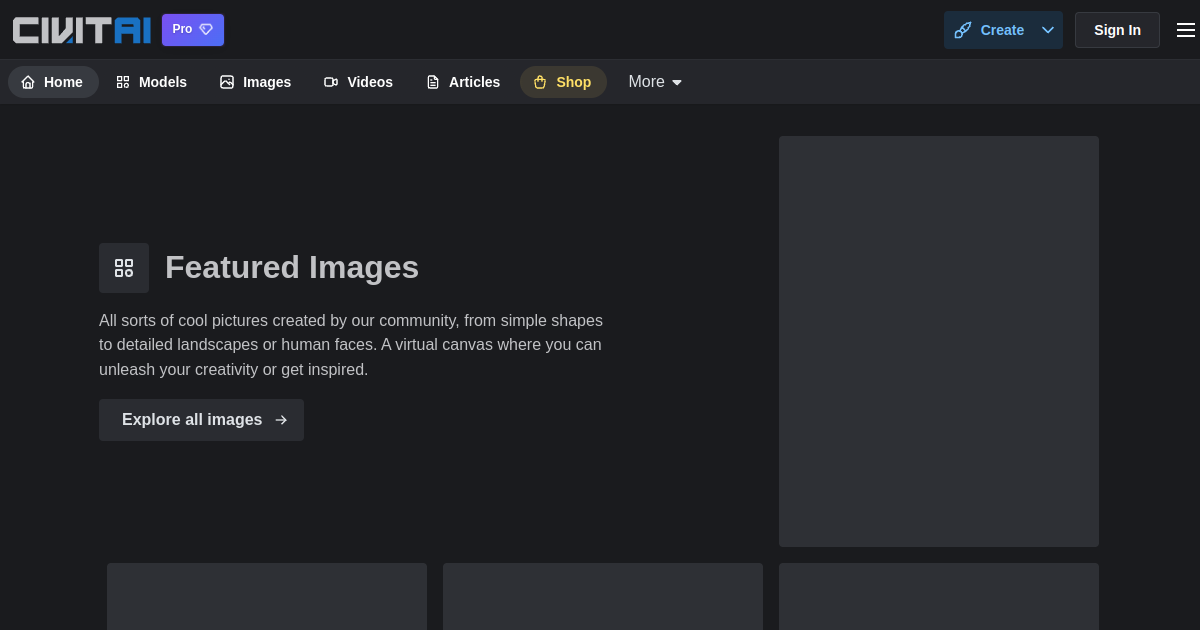This screenshot has height=630, width=1200.
Task: Click the Sign In button
Action: (1117, 30)
